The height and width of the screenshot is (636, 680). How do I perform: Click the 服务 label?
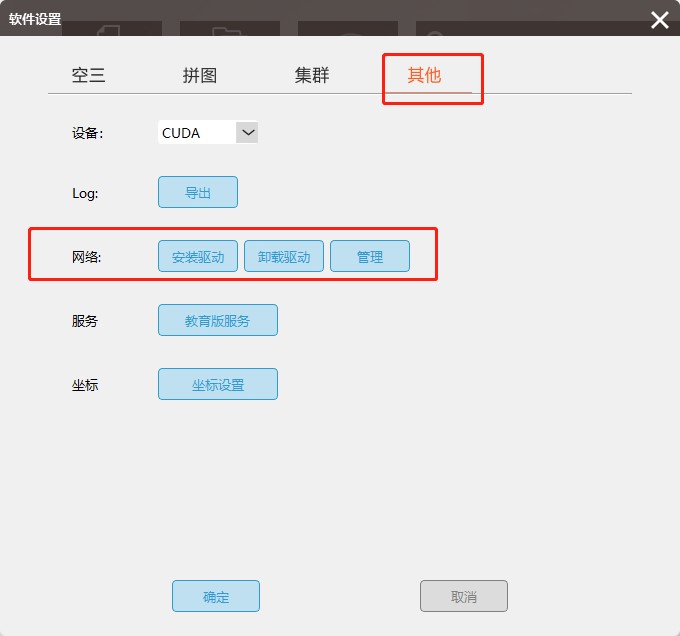85,321
